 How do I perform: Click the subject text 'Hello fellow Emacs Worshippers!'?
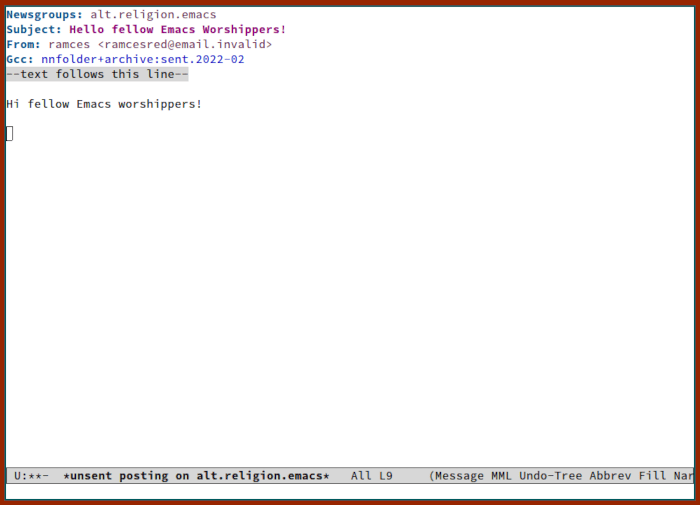click(177, 29)
